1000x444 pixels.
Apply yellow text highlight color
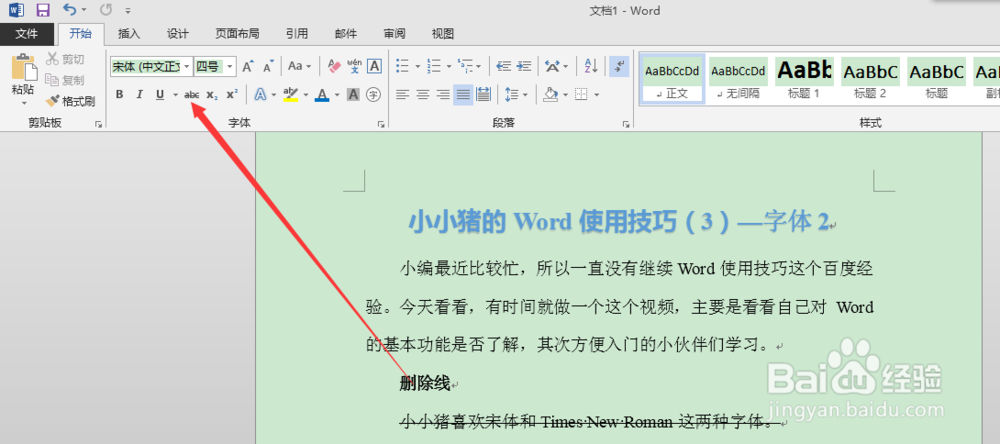tap(291, 95)
